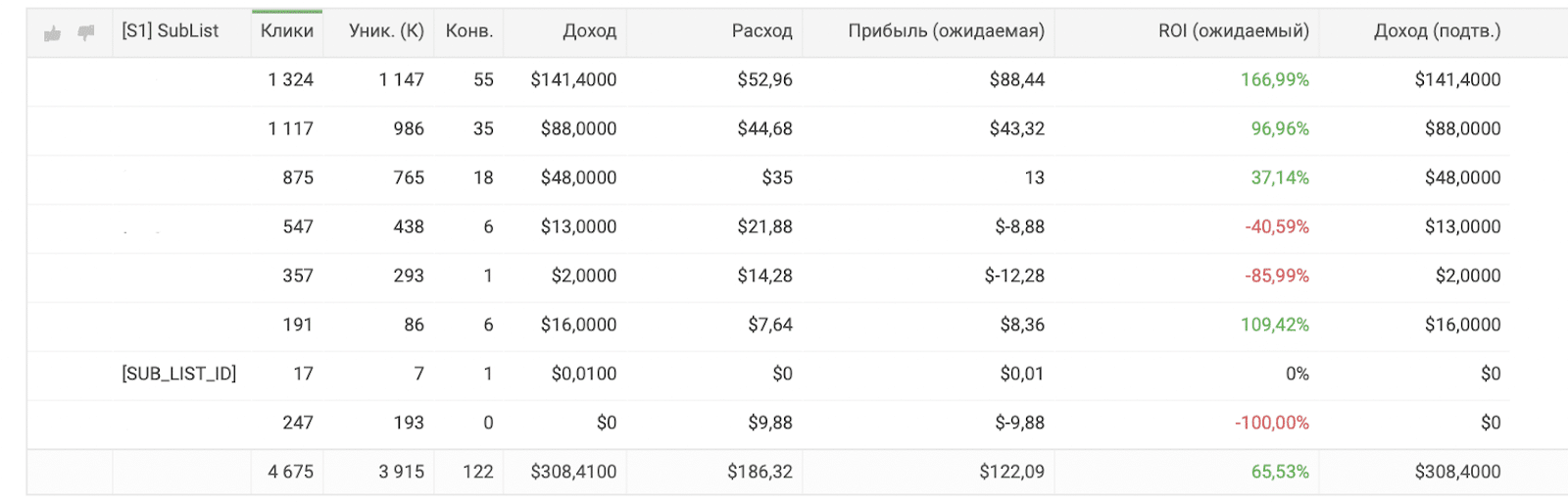The height and width of the screenshot is (503, 1568).
Task: Sort by Доход (подтв.) column
Action: [1437, 30]
